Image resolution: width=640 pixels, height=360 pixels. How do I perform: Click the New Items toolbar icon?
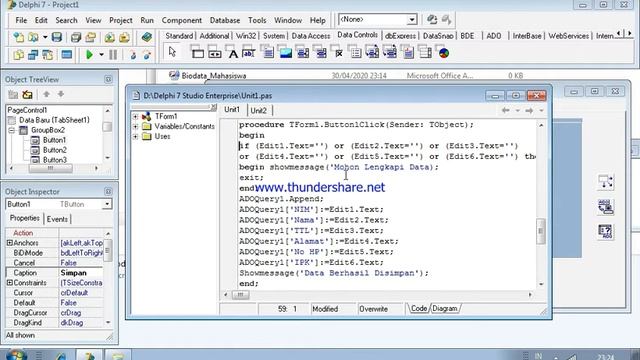tap(18, 38)
